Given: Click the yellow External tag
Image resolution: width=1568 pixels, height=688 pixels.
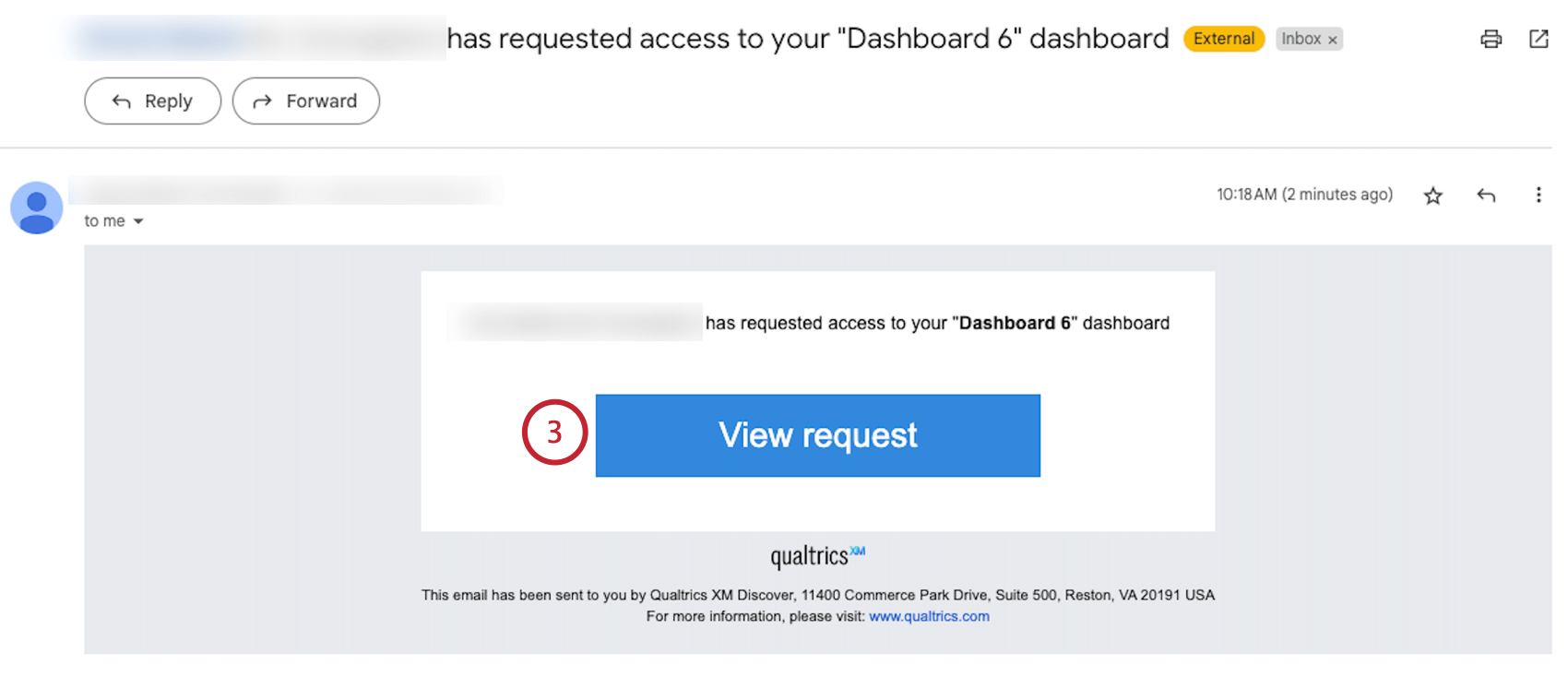Looking at the screenshot, I should pyautogui.click(x=1223, y=39).
